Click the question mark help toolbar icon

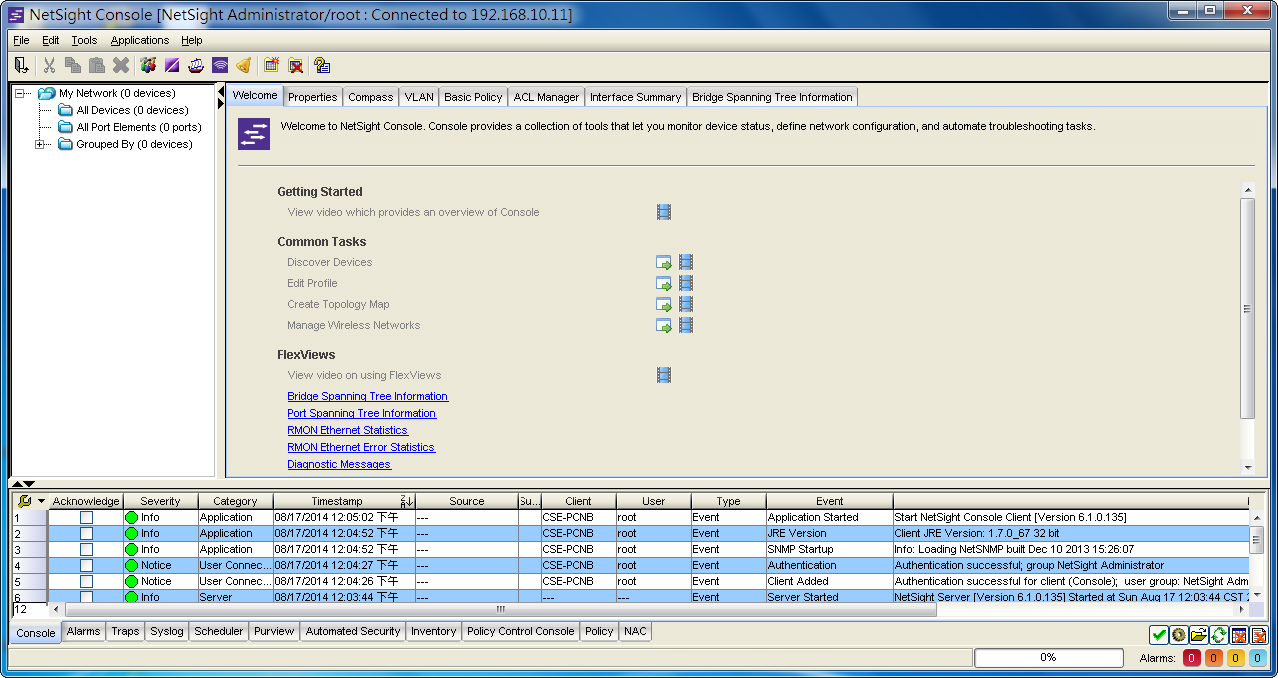[x=322, y=65]
